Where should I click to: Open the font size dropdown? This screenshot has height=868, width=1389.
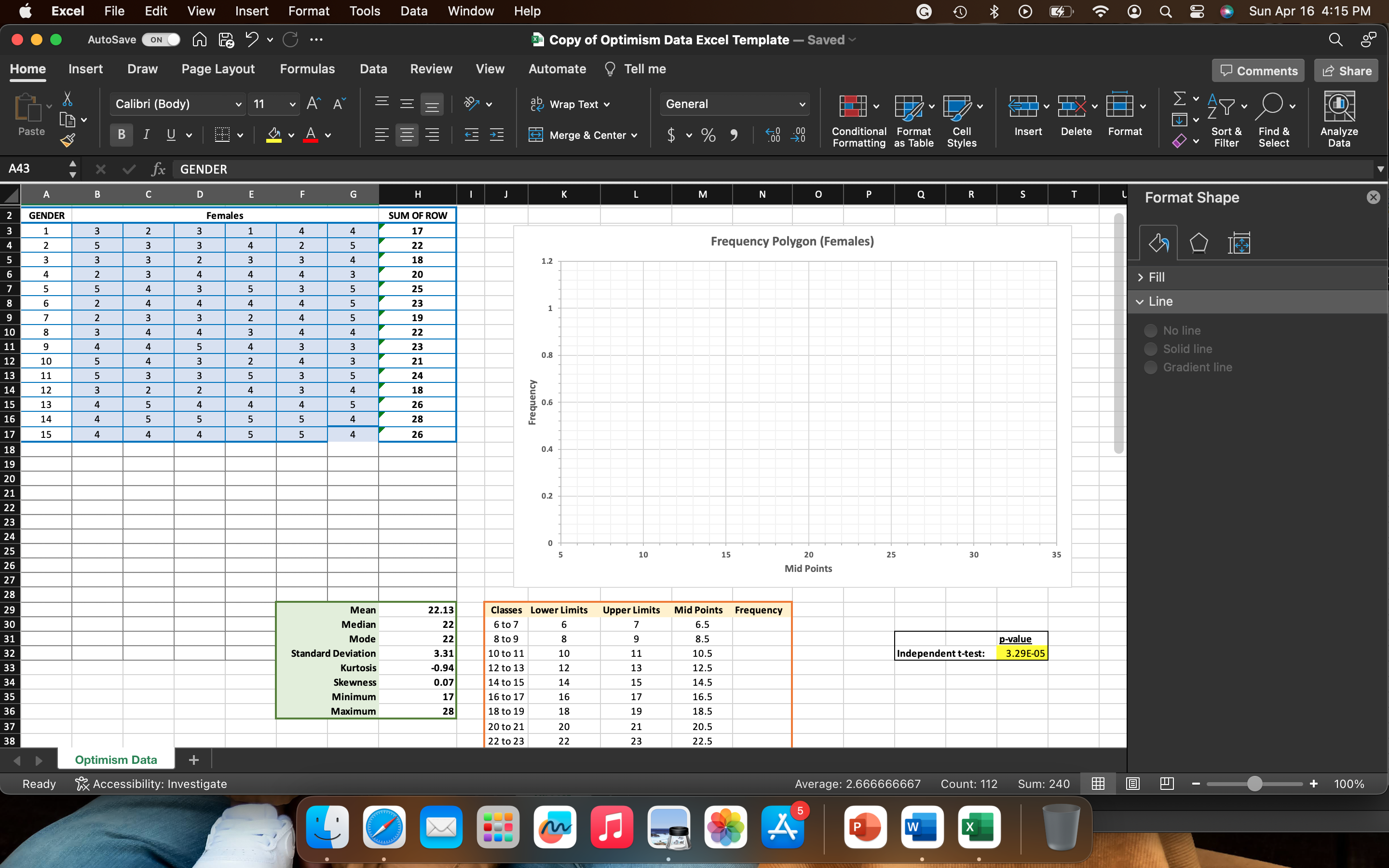[292, 104]
